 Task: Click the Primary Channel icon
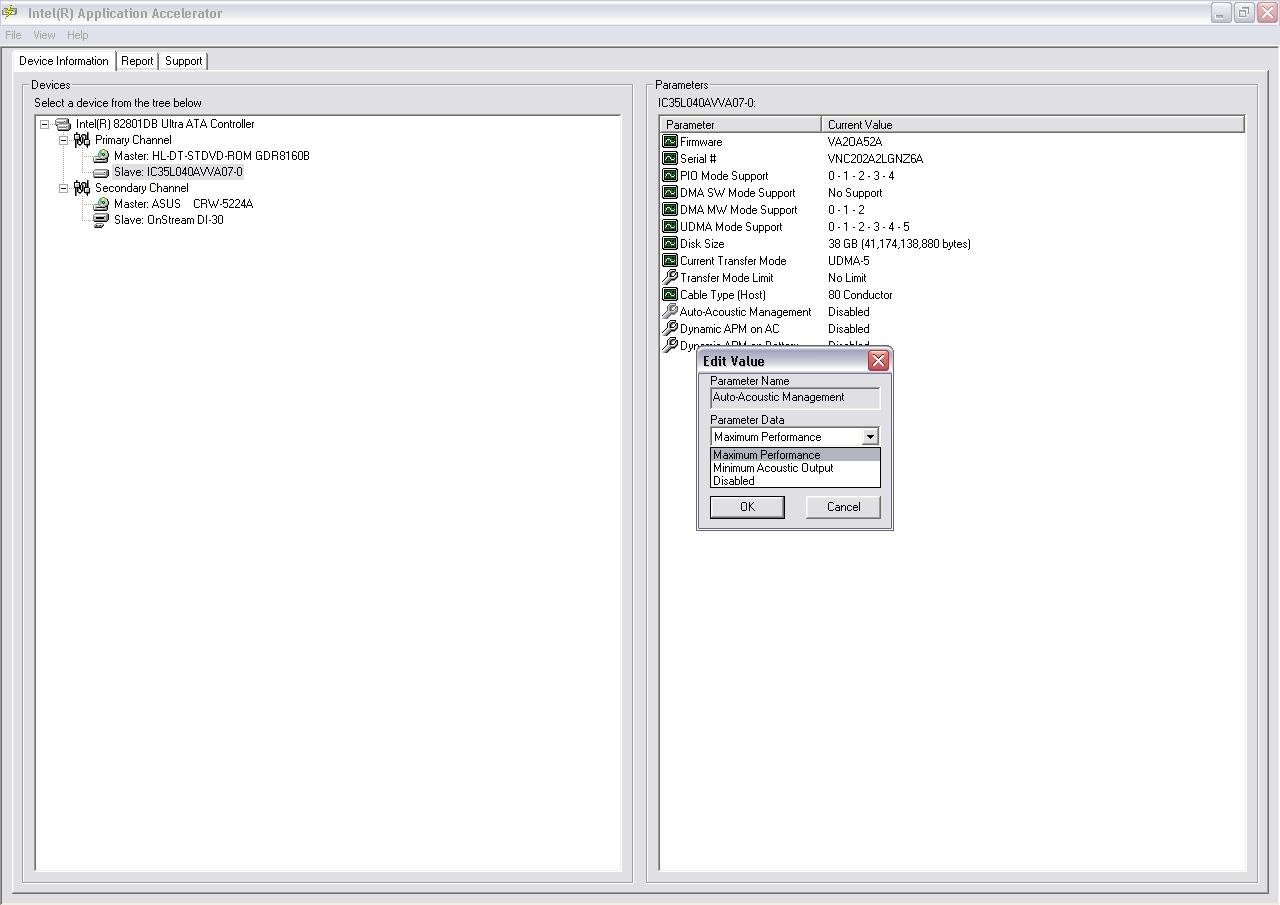click(82, 140)
